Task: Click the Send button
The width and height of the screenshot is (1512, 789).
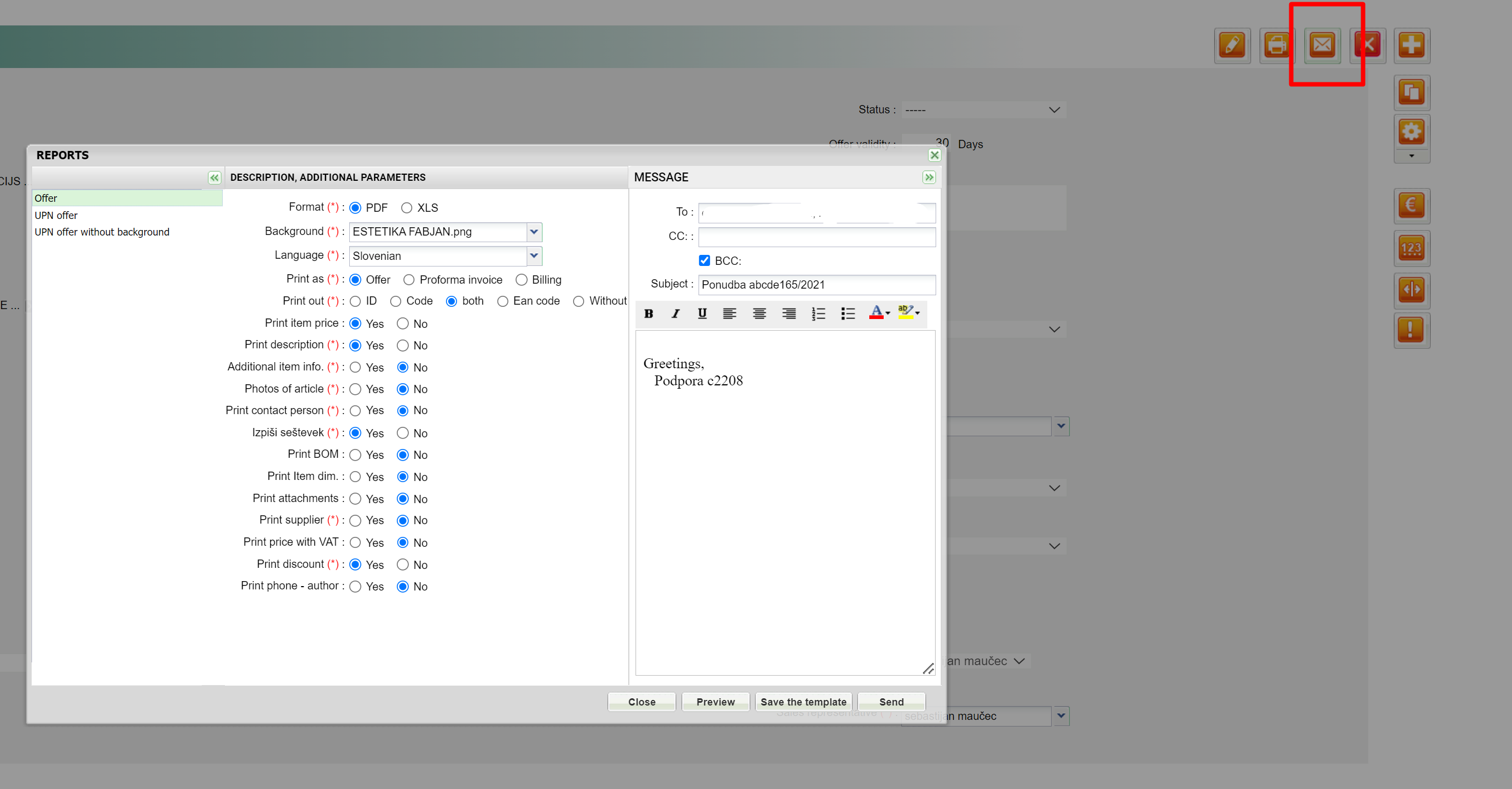Action: (x=891, y=702)
